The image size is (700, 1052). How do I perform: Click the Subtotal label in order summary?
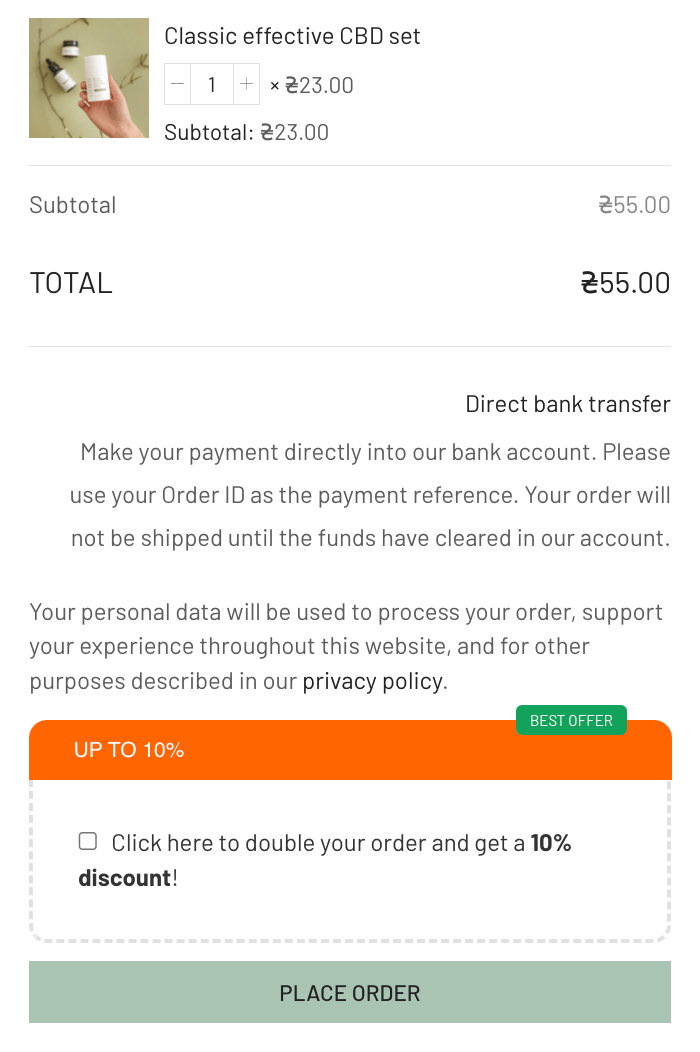[73, 205]
